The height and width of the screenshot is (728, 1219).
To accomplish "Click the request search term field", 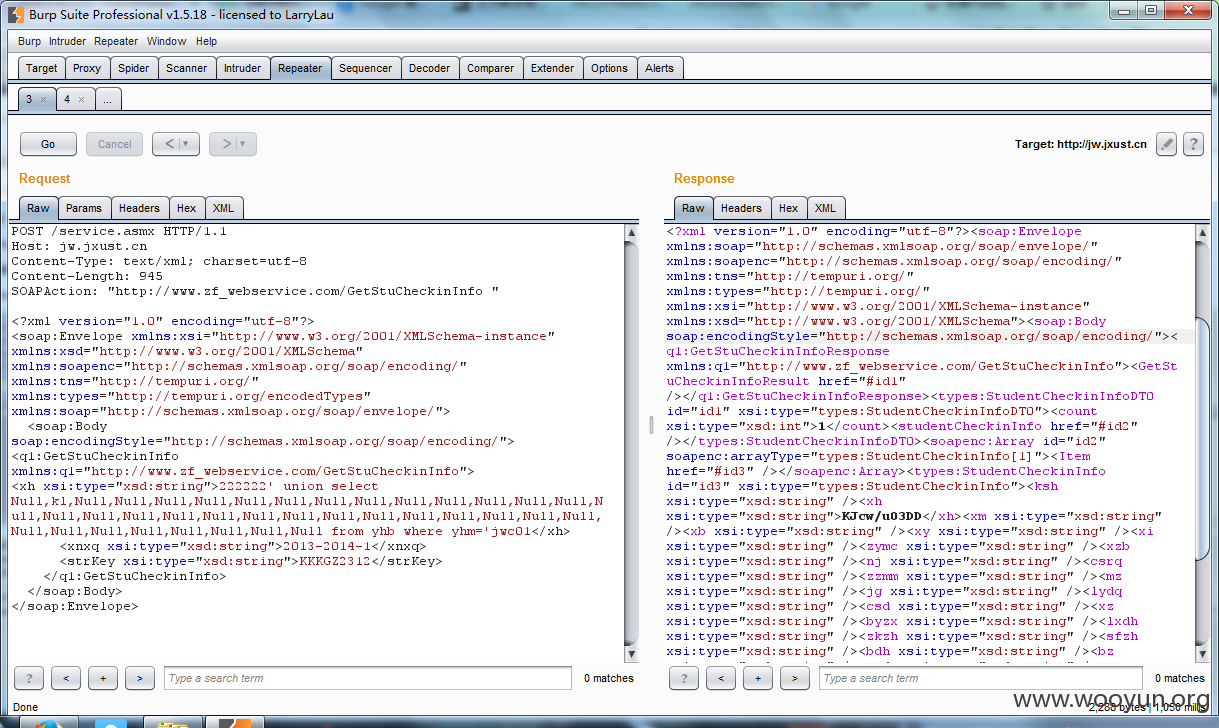I will point(368,678).
